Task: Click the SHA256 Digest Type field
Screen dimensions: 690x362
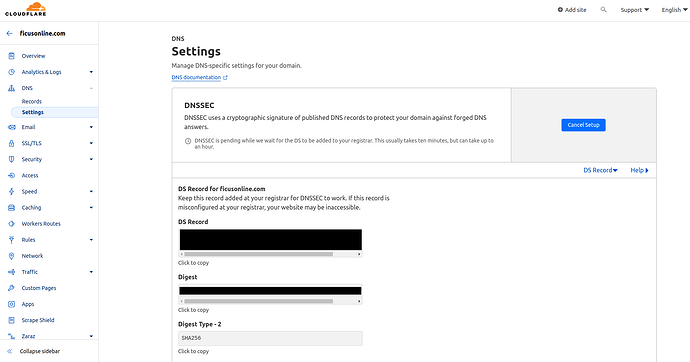Action: coord(270,338)
